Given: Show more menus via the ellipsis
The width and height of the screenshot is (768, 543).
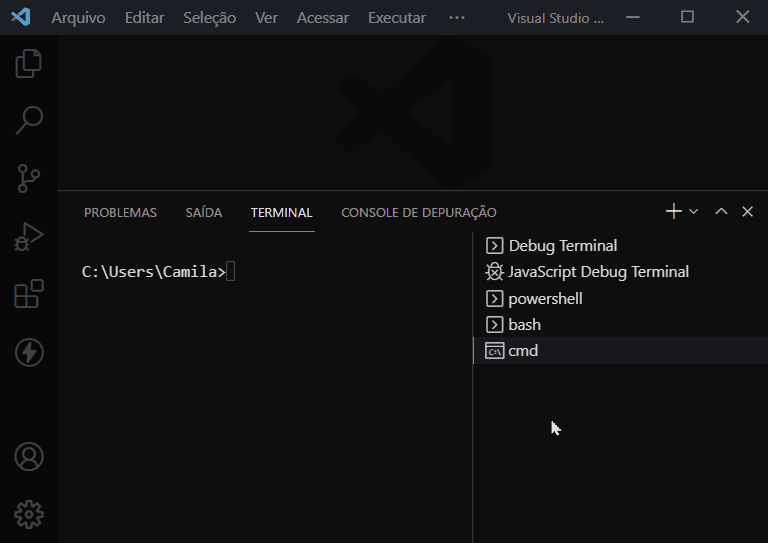Looking at the screenshot, I should tap(457, 18).
